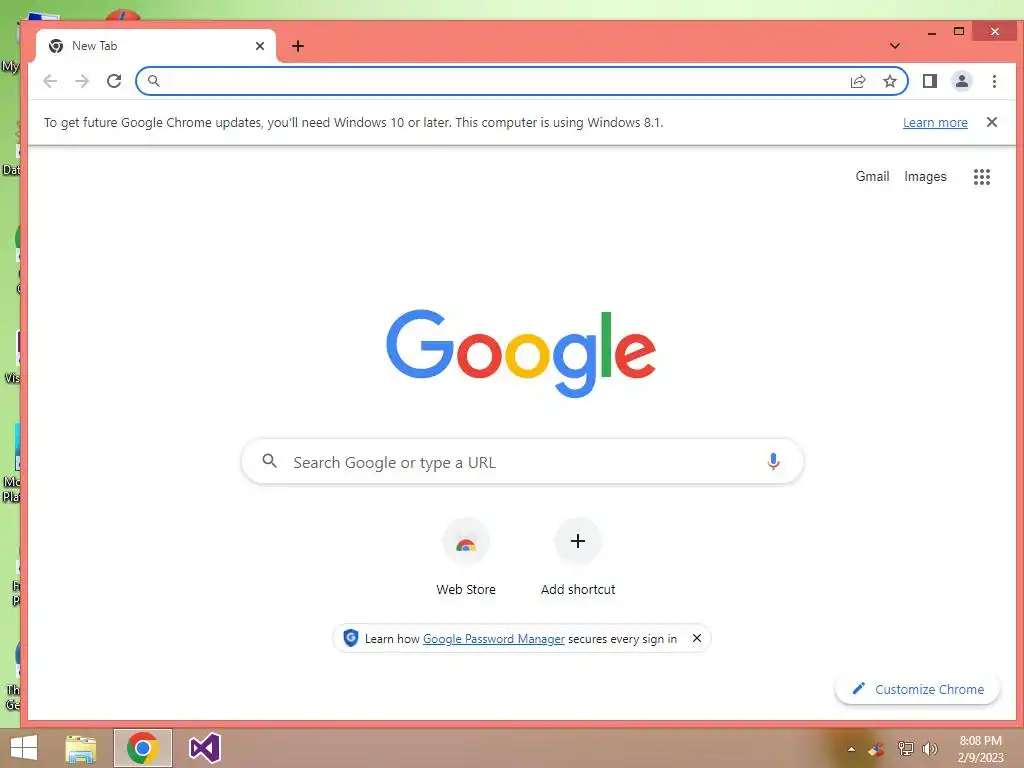Image resolution: width=1024 pixels, height=768 pixels.
Task: Click the Password Manager shield icon
Action: pyautogui.click(x=351, y=638)
